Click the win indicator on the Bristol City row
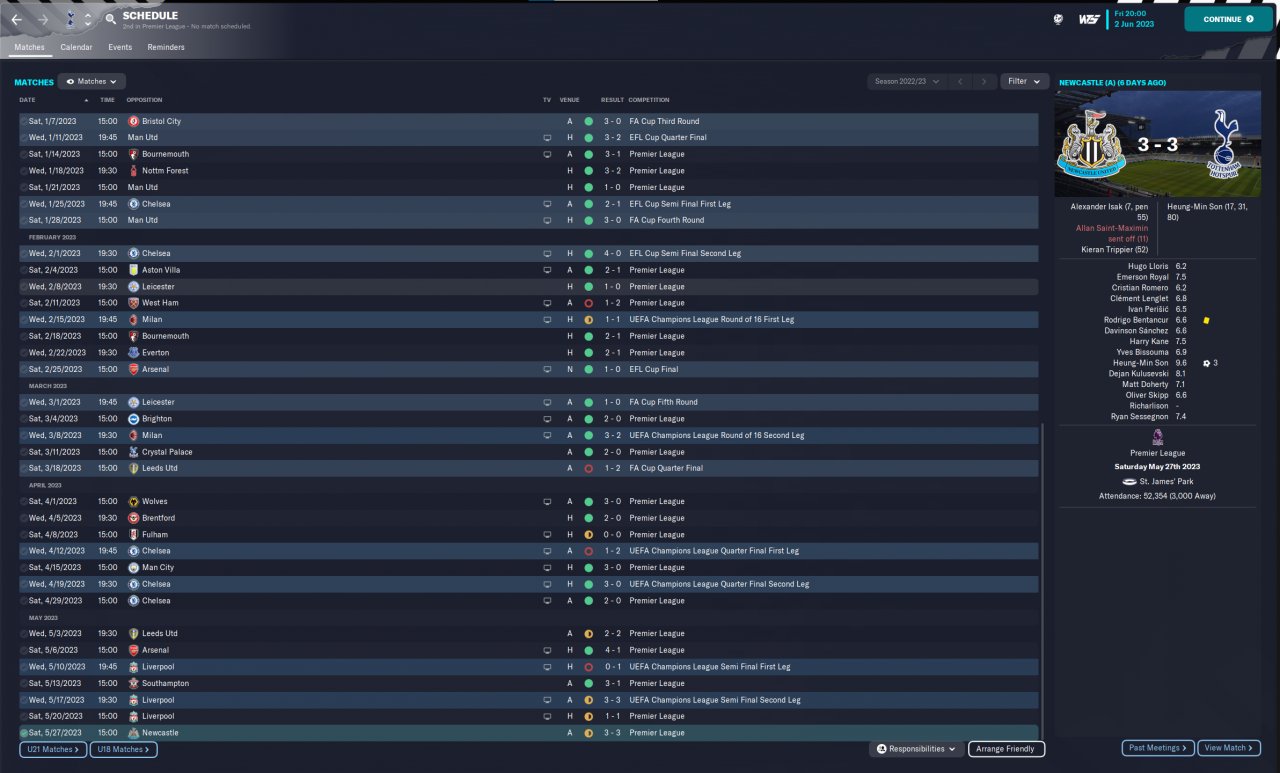This screenshot has height=773, width=1280. click(588, 121)
